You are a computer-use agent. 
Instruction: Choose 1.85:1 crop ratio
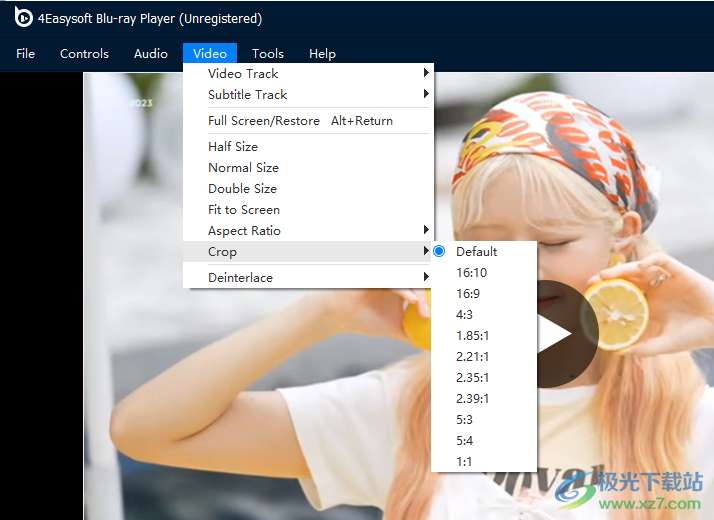[484, 336]
